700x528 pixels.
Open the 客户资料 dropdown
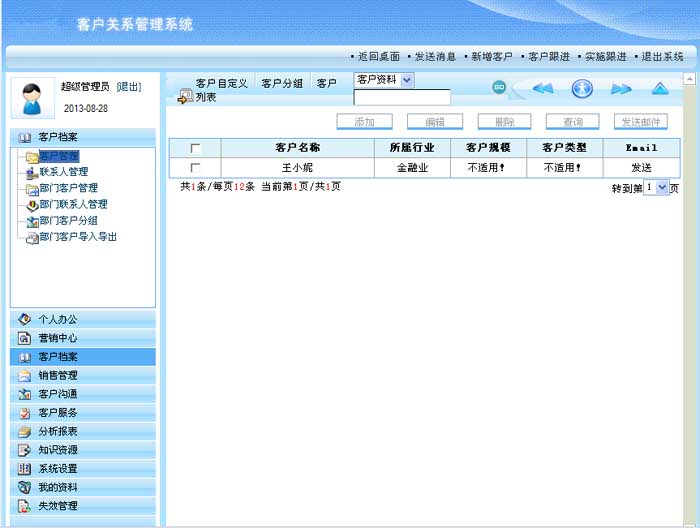384,80
